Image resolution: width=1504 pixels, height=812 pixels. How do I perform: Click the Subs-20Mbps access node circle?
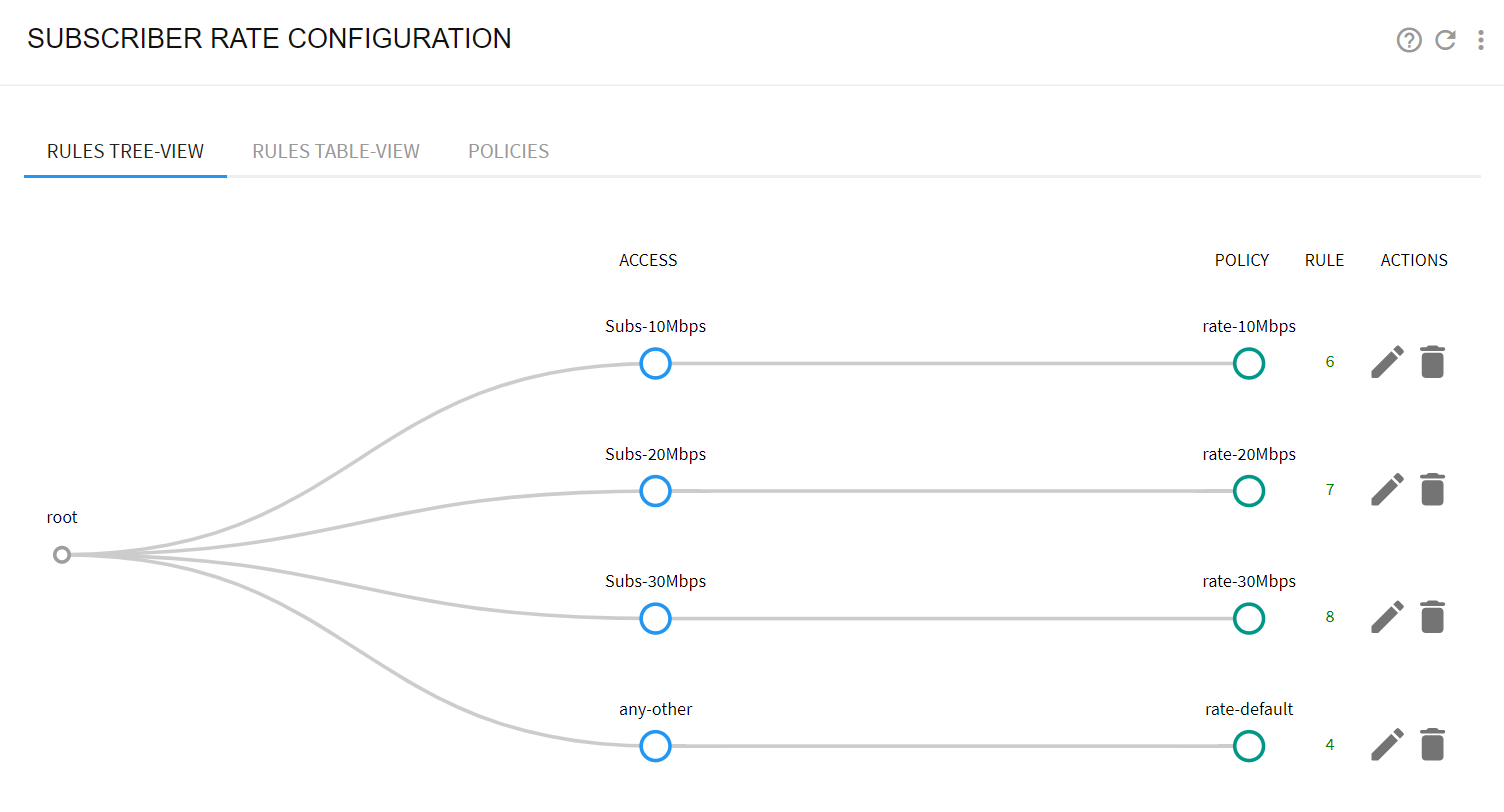click(x=655, y=491)
